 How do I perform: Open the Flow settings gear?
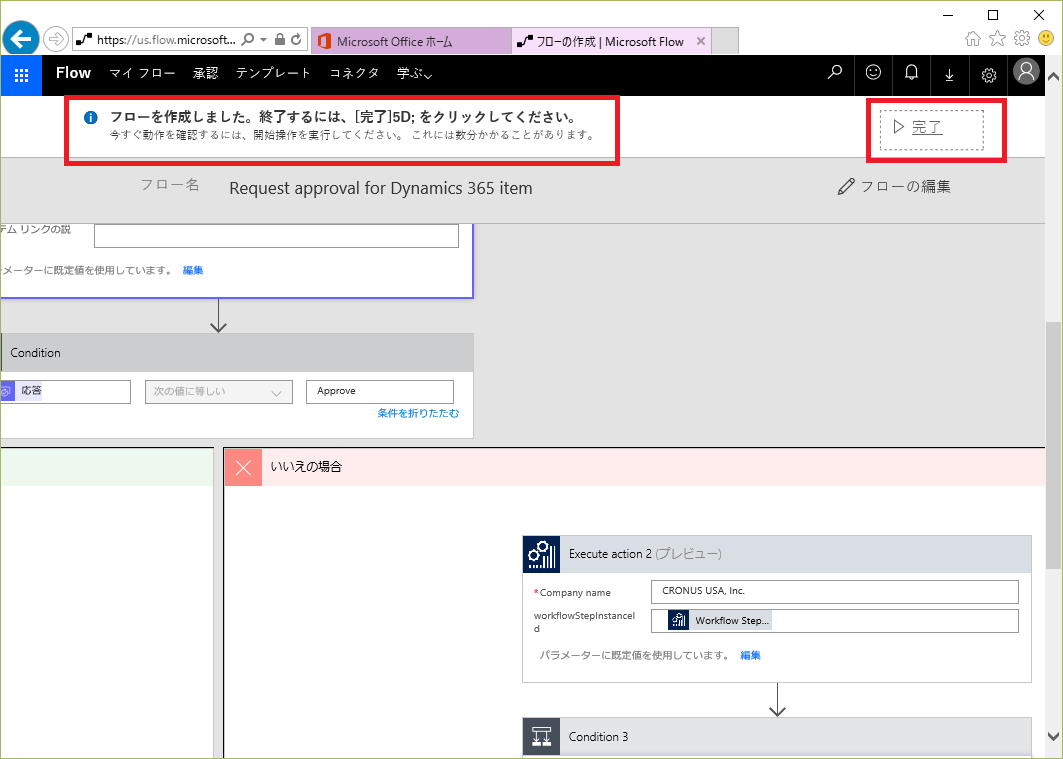click(x=989, y=75)
